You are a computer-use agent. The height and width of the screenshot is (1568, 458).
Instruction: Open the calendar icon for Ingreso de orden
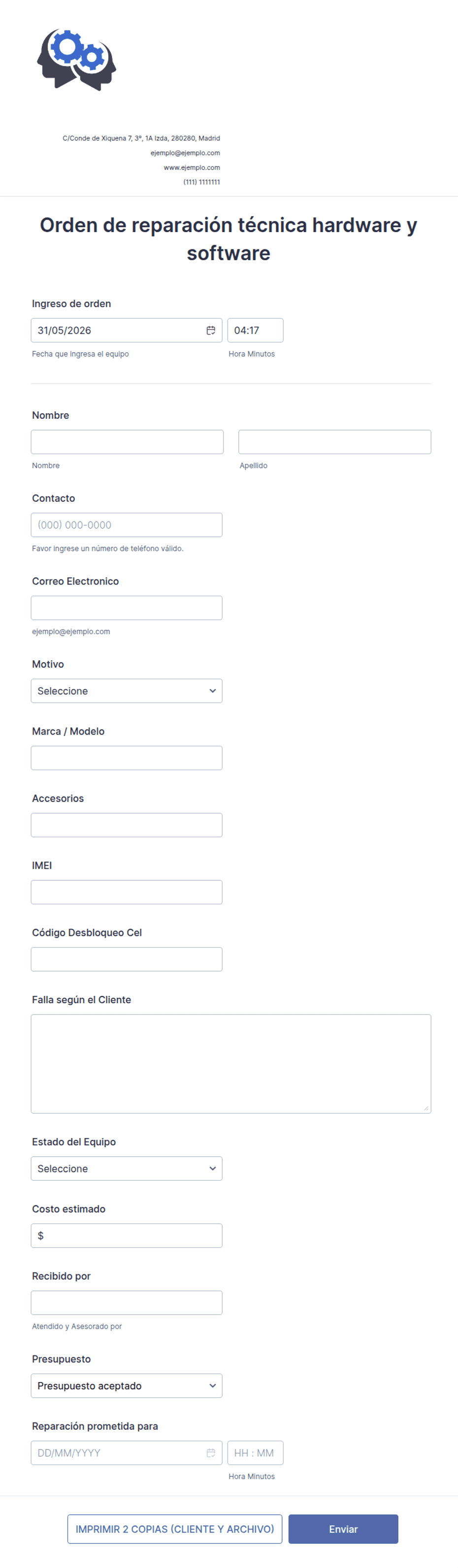pyautogui.click(x=211, y=330)
